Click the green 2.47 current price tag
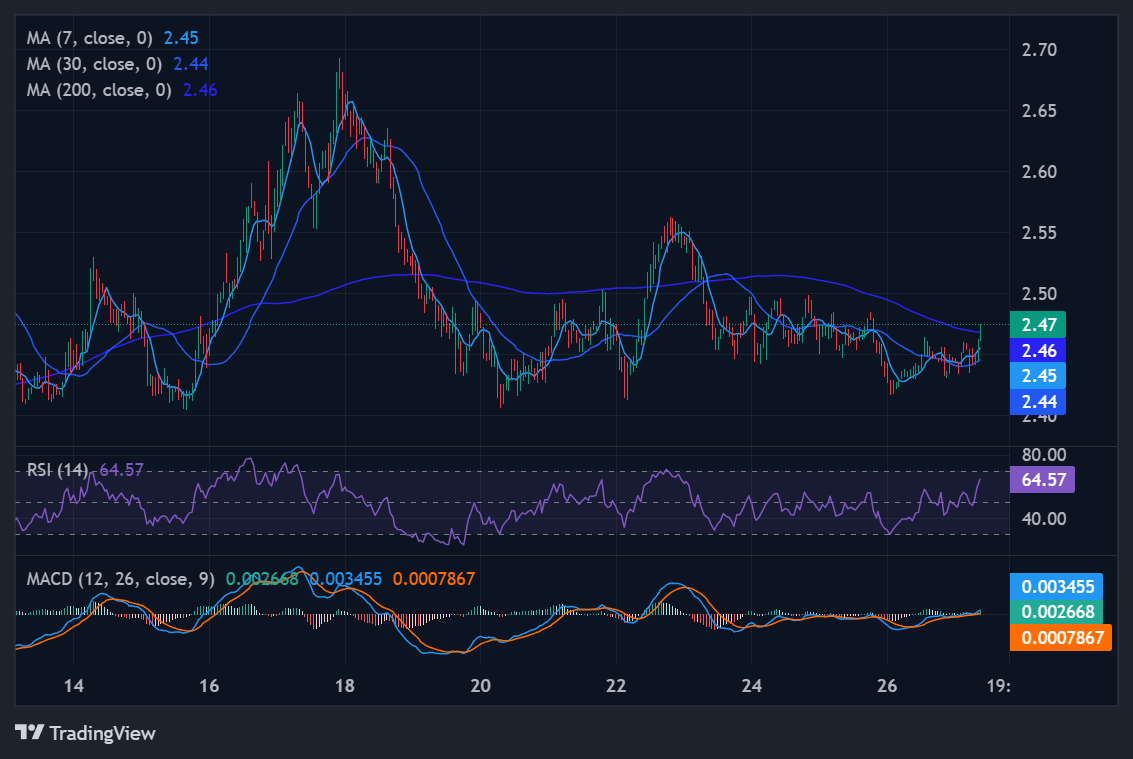The height and width of the screenshot is (759, 1133). point(1037,324)
